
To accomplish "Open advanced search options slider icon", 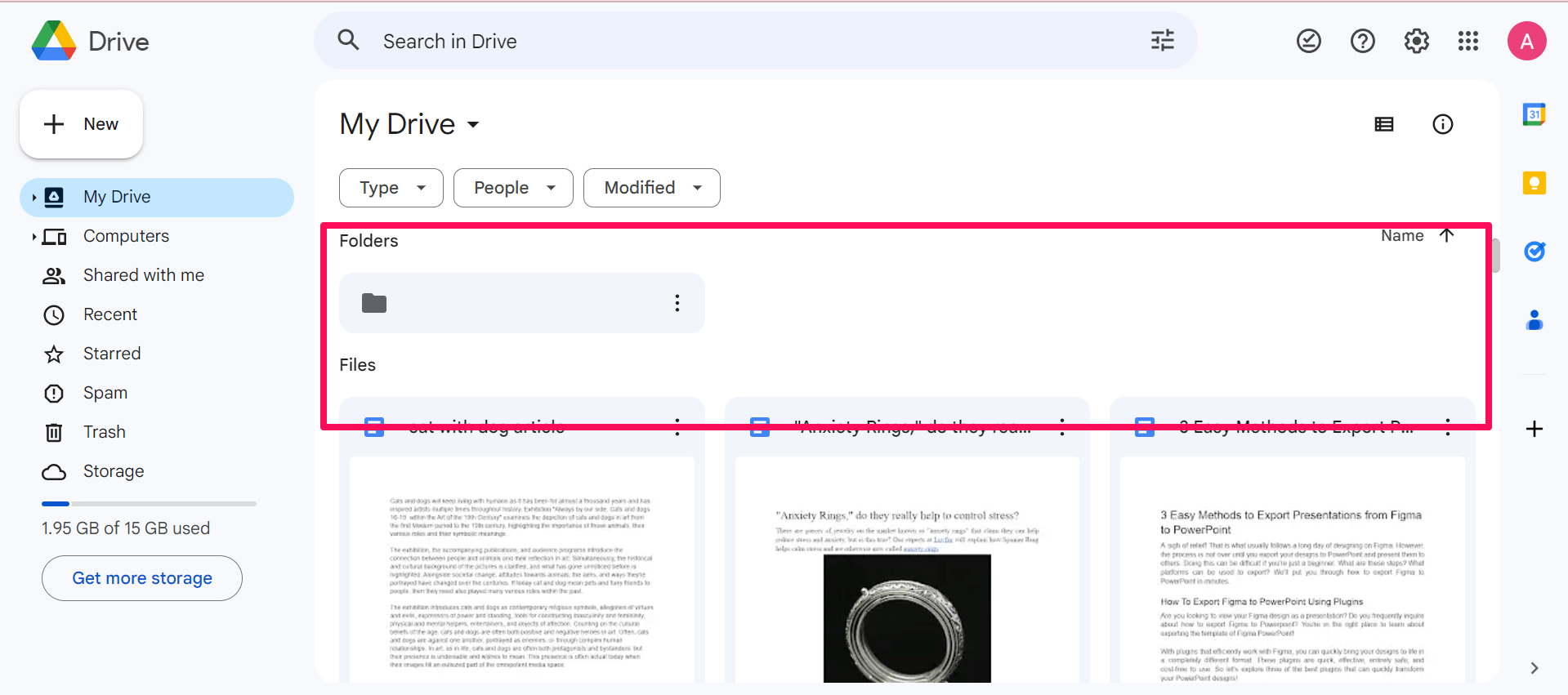I will point(1162,40).
